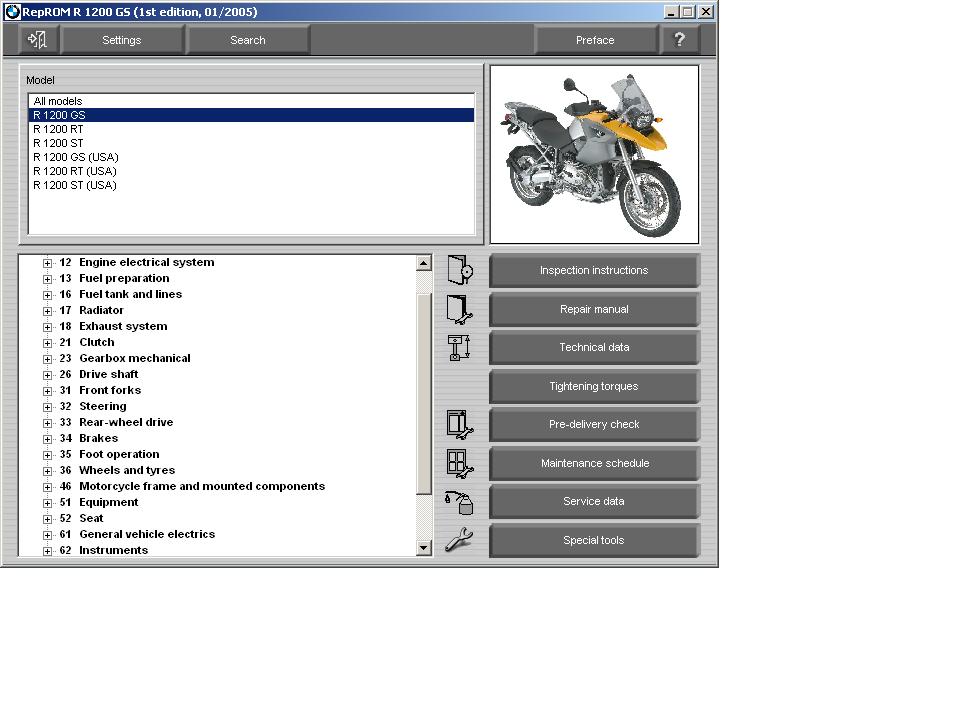Open the Preface button
Image resolution: width=960 pixels, height=723 pixels.
[x=595, y=40]
